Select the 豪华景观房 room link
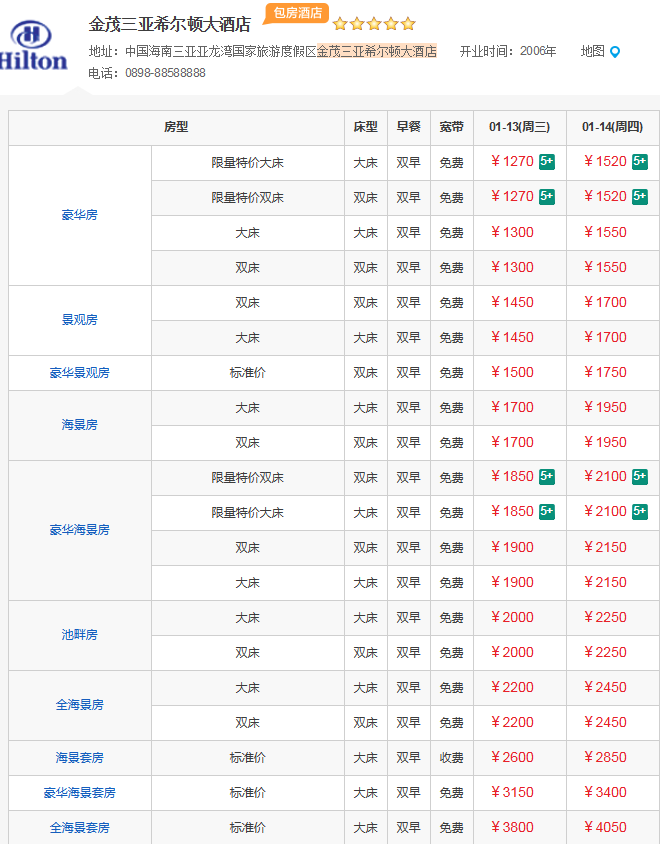 [80, 373]
